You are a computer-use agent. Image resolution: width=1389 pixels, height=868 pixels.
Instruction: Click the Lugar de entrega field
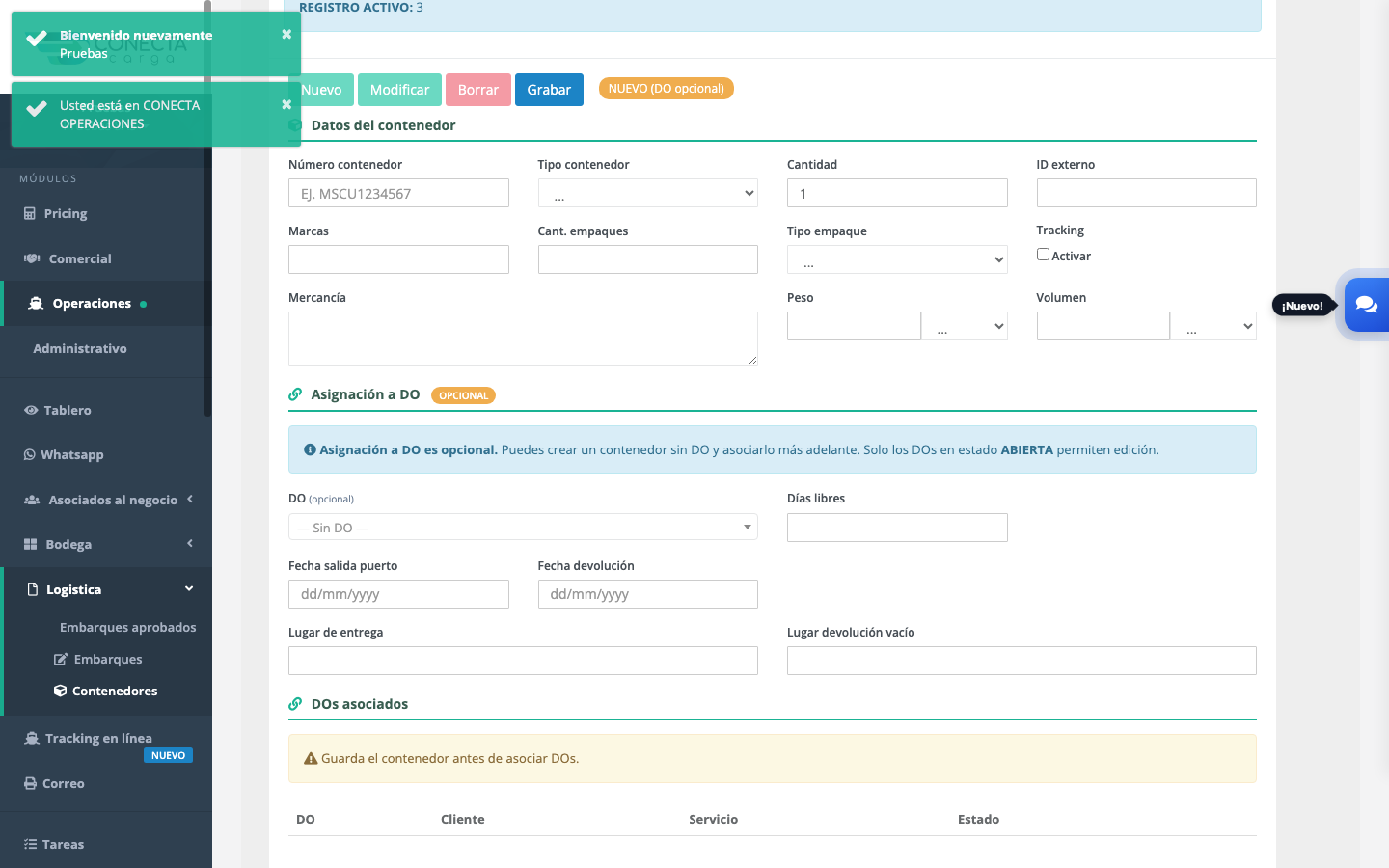[523, 661]
